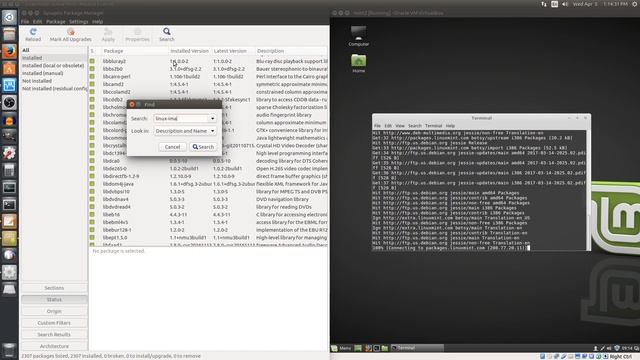This screenshot has height=360, width=640.
Task: Open the Edit menu in Synaptic
Action: 38,22
